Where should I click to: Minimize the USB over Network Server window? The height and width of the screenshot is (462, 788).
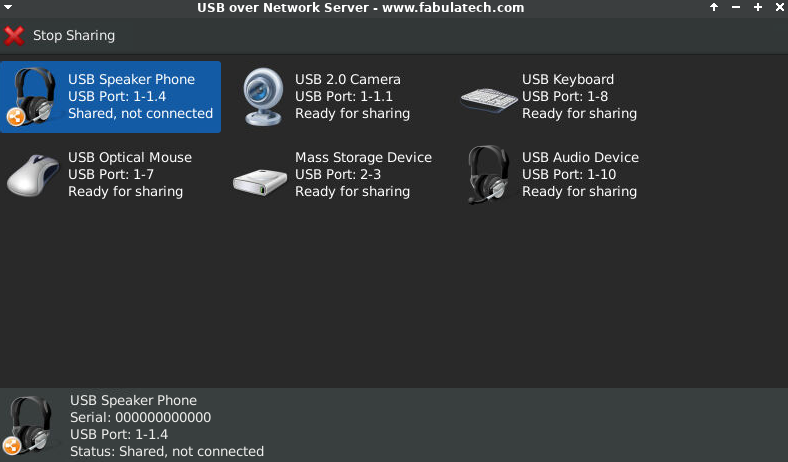click(x=736, y=7)
